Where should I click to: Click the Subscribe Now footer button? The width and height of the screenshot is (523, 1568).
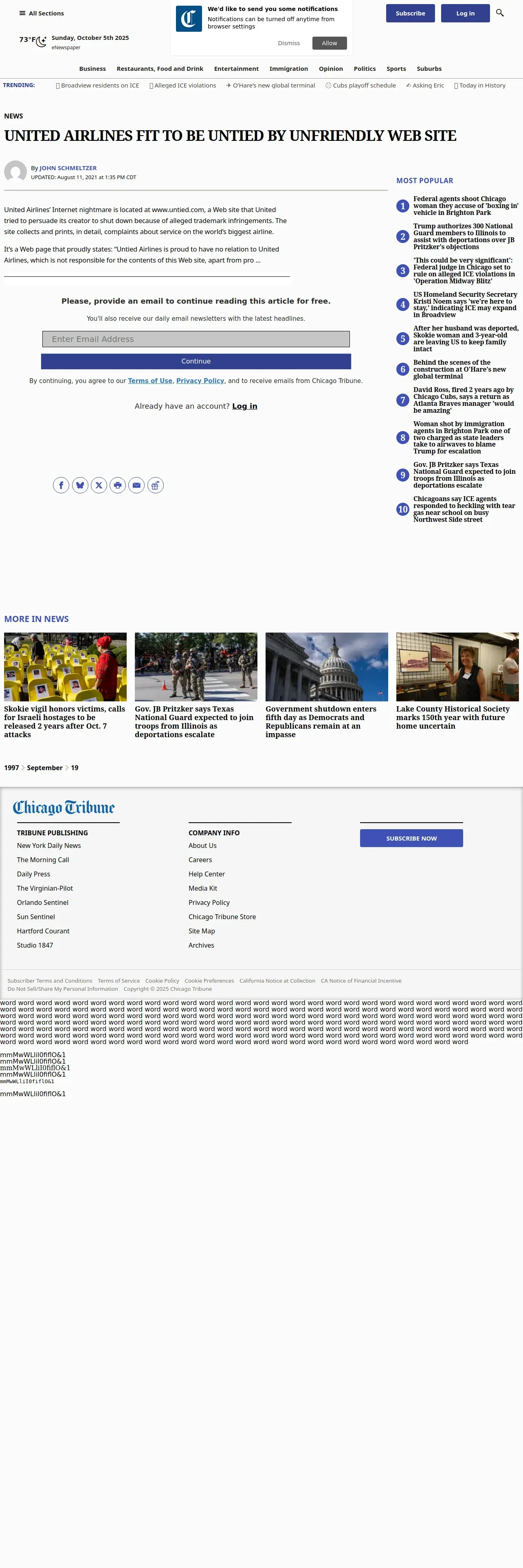(411, 838)
